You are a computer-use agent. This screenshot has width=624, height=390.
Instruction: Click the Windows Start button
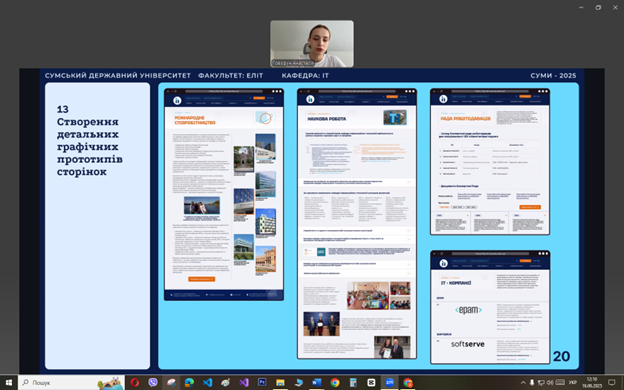8,383
